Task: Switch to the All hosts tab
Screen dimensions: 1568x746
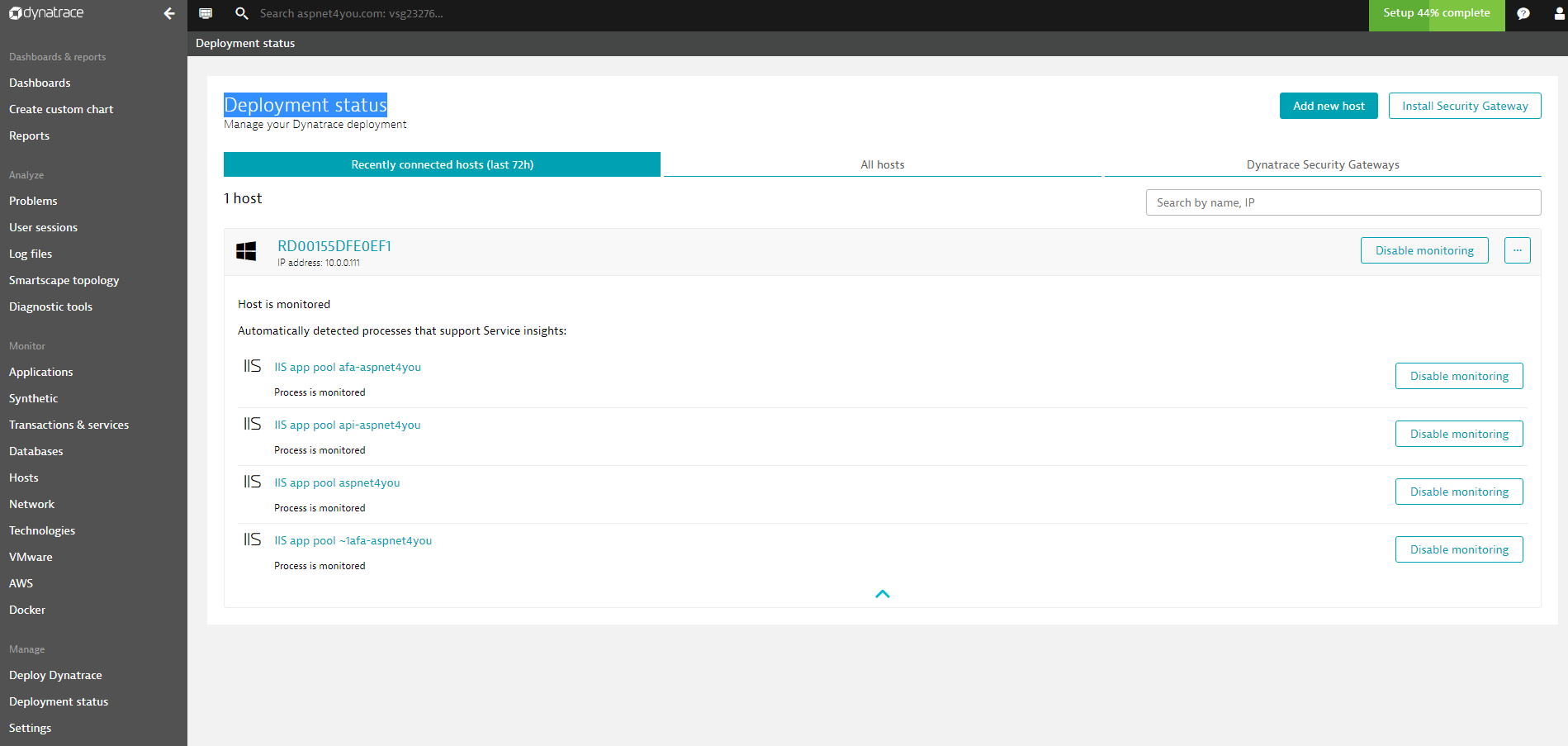Action: 883,164
